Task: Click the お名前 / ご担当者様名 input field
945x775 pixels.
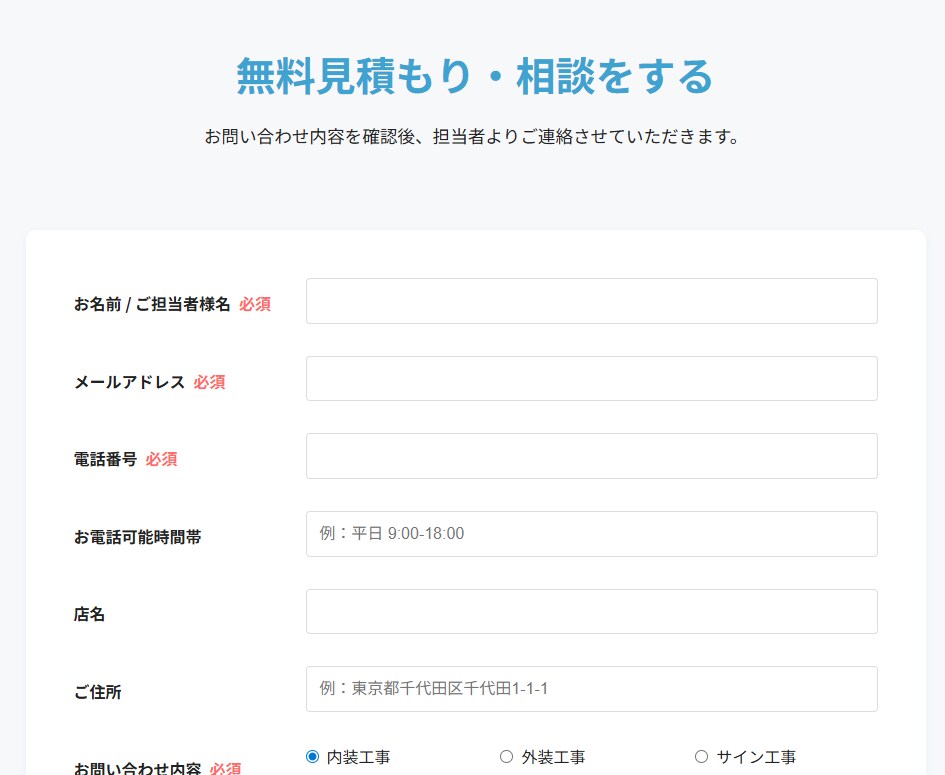Action: pos(591,301)
